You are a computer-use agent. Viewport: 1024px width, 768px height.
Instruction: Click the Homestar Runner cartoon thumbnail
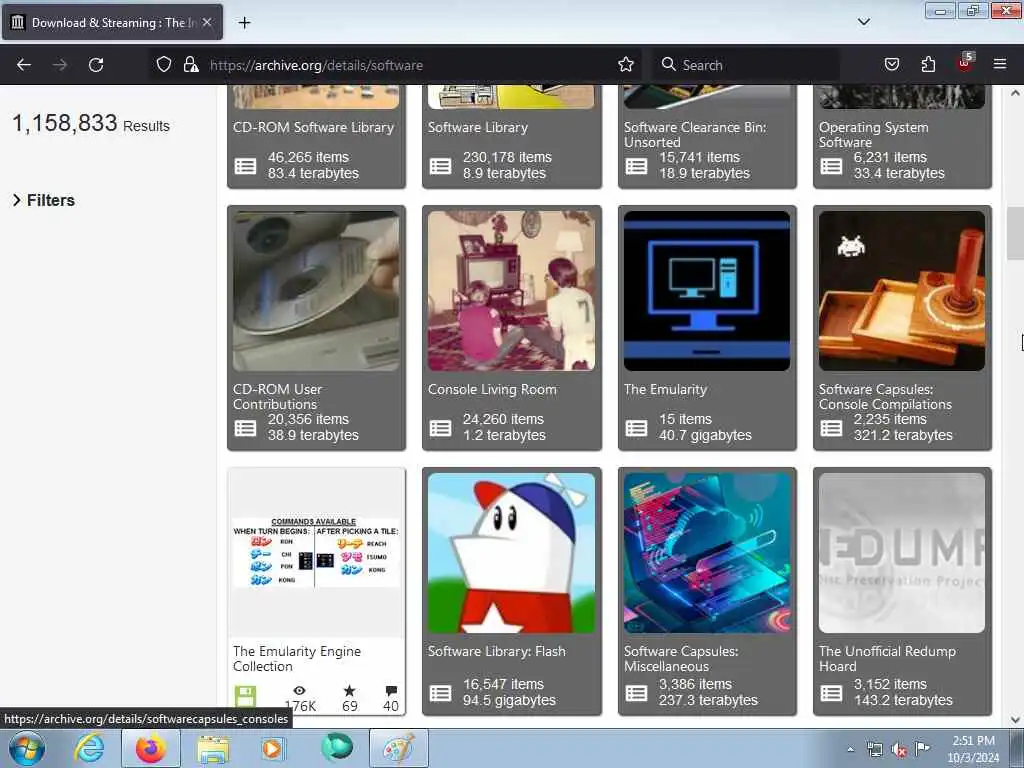tap(511, 552)
